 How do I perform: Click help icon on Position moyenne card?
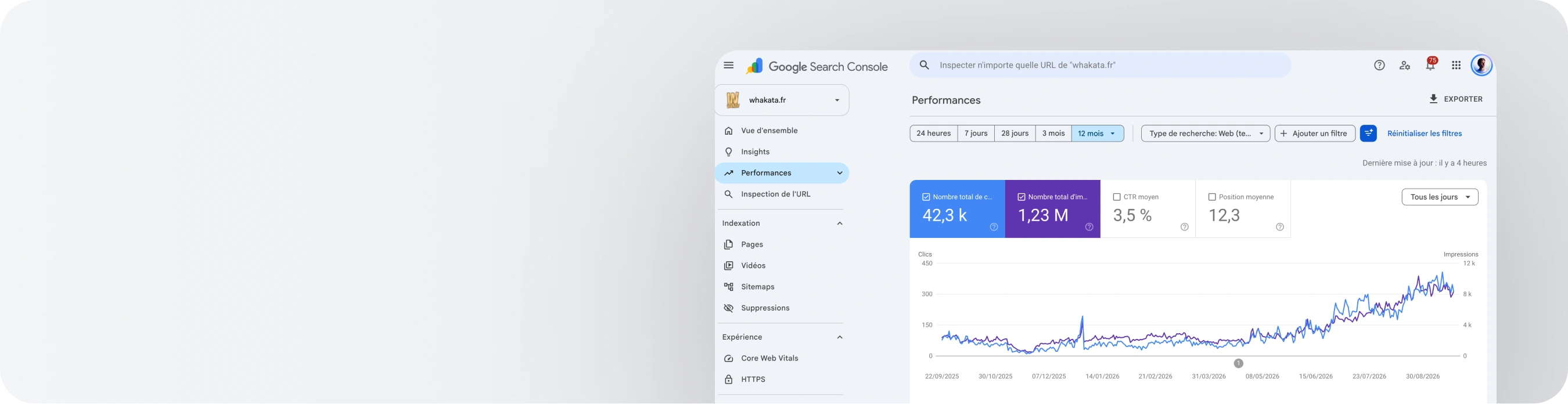pos(1280,227)
